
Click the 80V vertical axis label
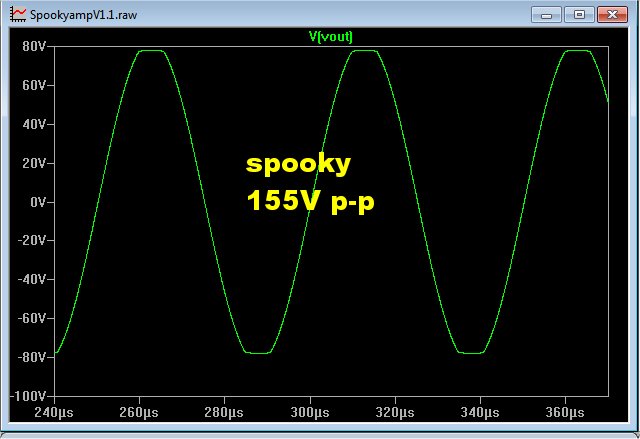coord(34,47)
